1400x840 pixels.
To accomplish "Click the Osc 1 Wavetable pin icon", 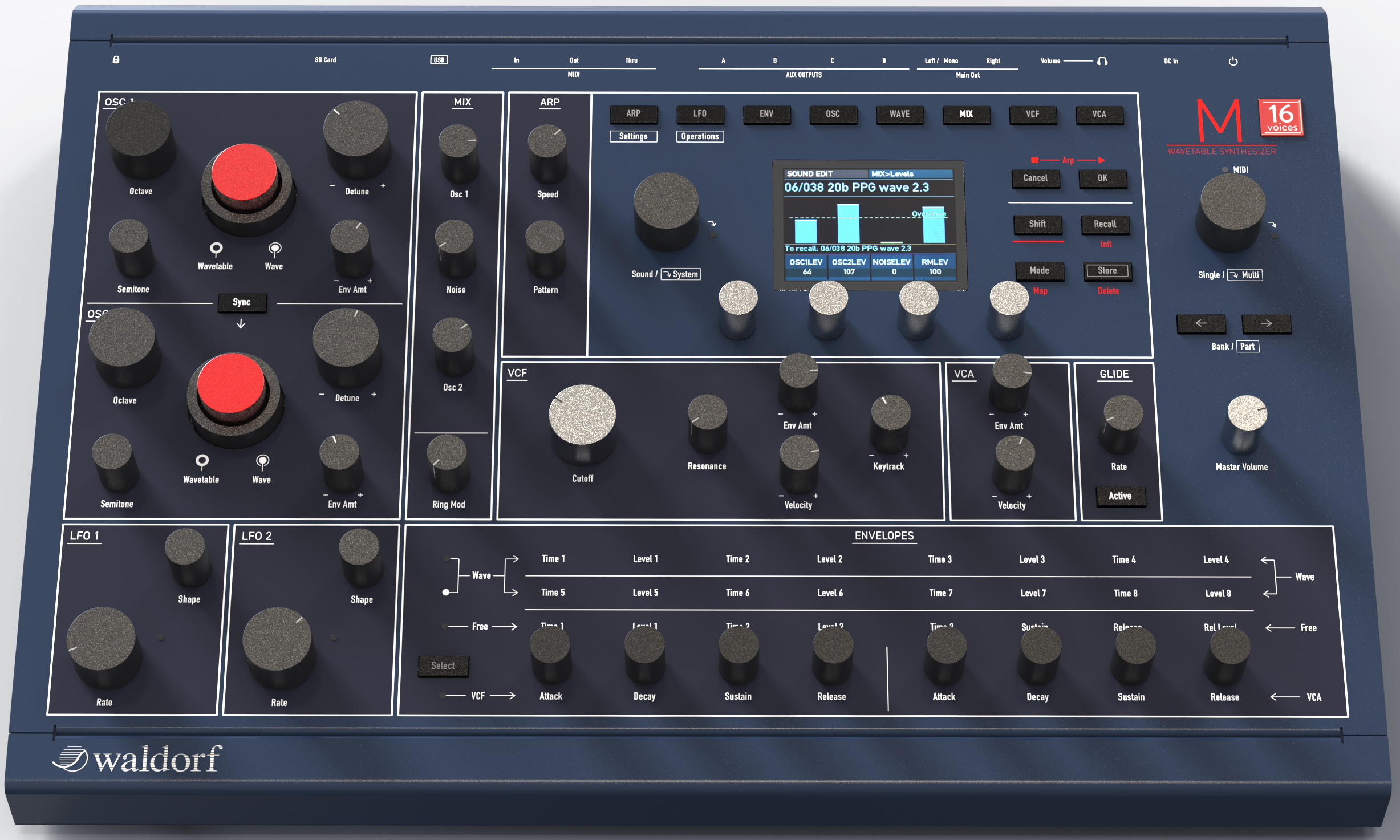I will click(216, 249).
